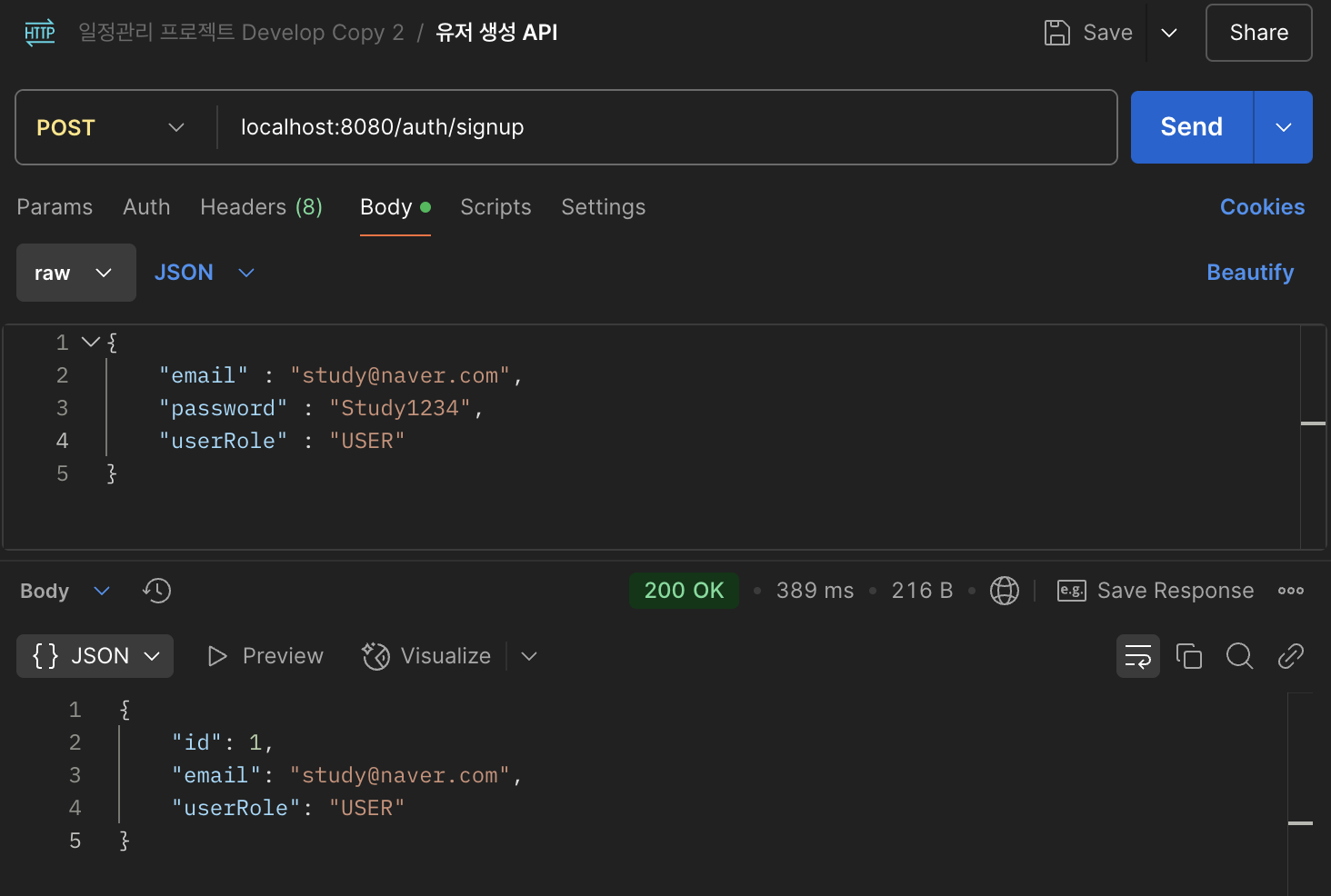Open the raw body type dropdown
The width and height of the screenshot is (1331, 896).
[76, 273]
